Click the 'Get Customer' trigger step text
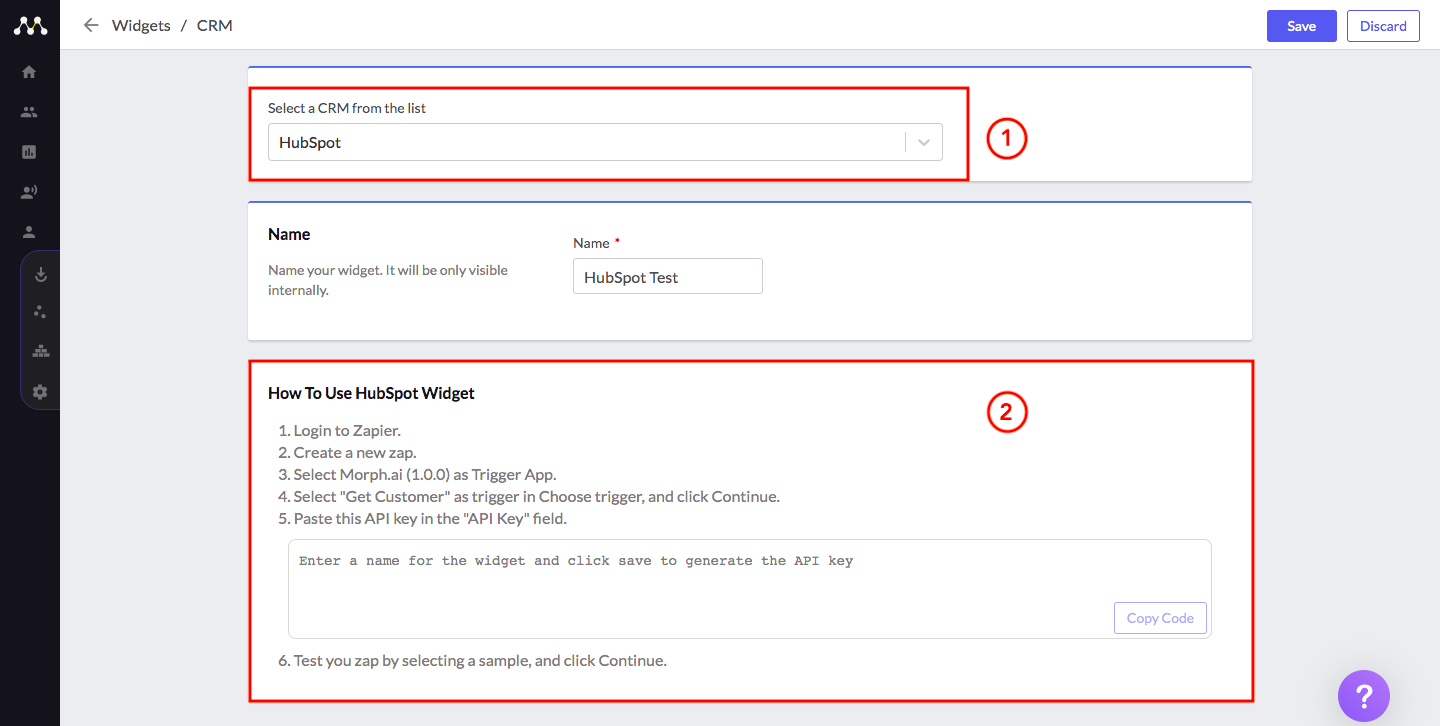 (536, 497)
